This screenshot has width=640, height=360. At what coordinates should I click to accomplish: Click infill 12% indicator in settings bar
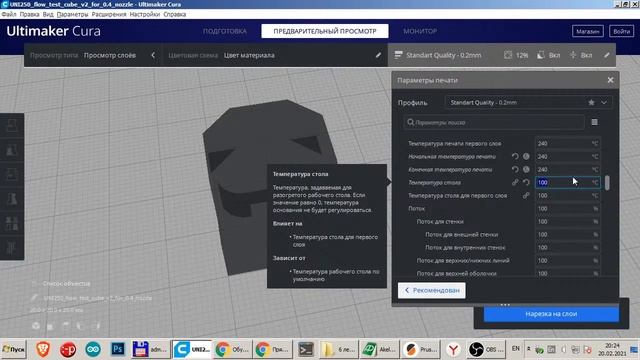516,55
